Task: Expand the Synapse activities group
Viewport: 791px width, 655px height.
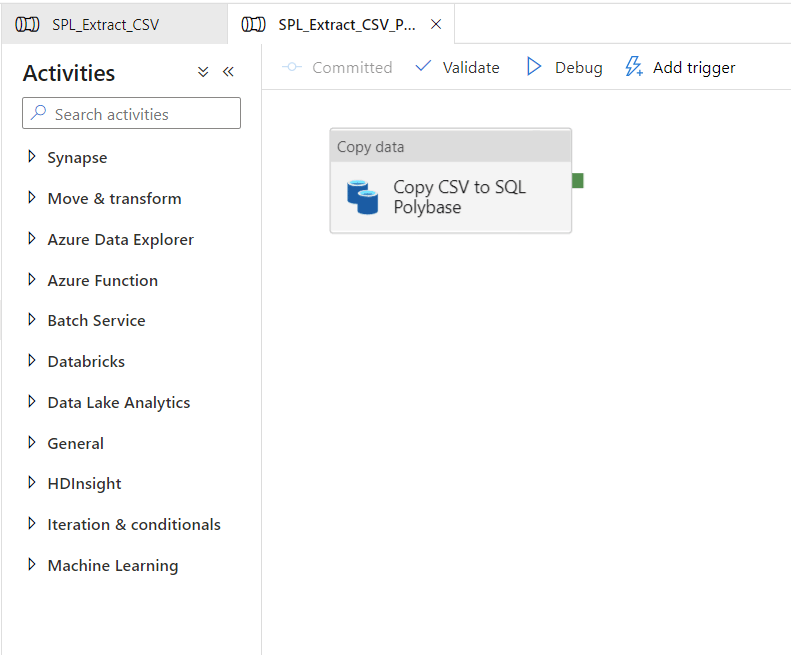Action: point(32,156)
